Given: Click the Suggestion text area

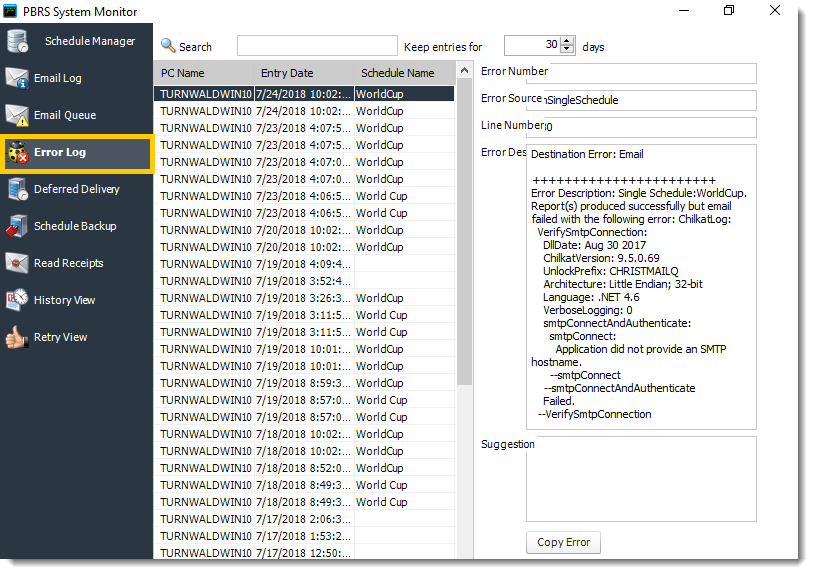Looking at the screenshot, I should coord(641,478).
